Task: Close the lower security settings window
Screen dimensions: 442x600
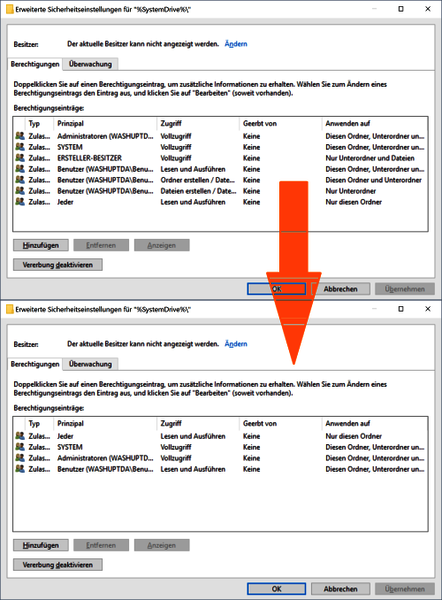Action: (428, 309)
